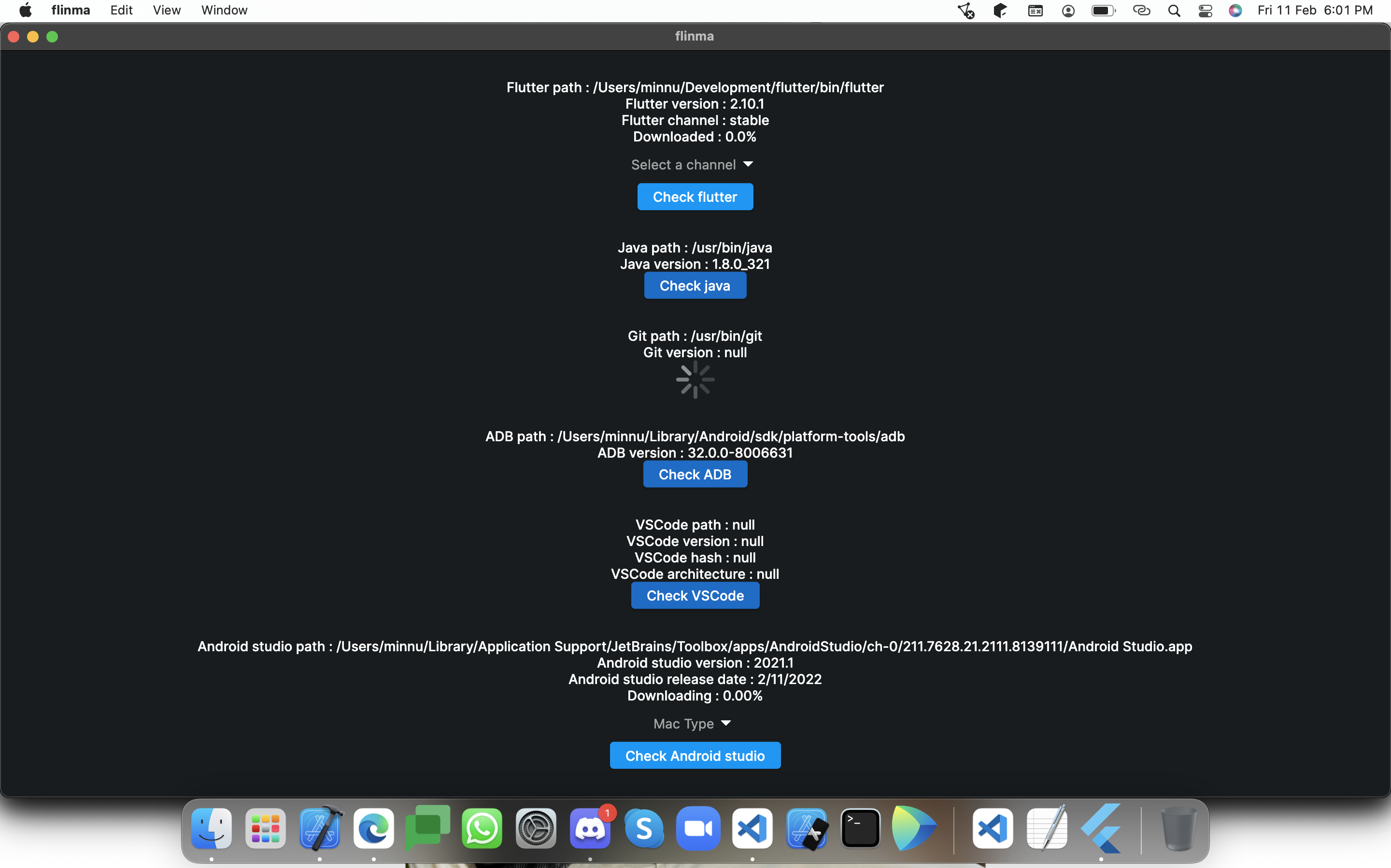1391x868 pixels.
Task: Open the Window menu
Action: tap(224, 10)
